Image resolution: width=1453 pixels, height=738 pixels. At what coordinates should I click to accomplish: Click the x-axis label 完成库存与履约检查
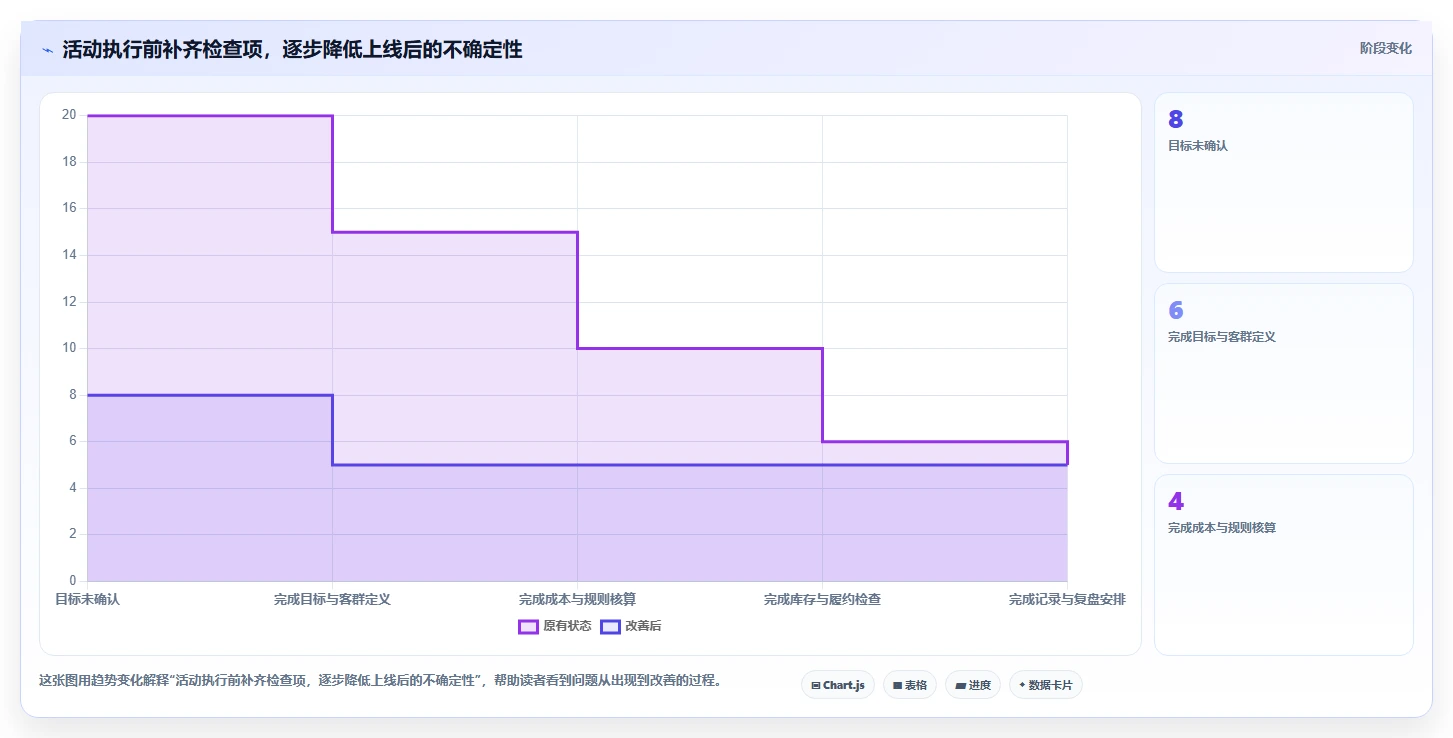point(822,599)
